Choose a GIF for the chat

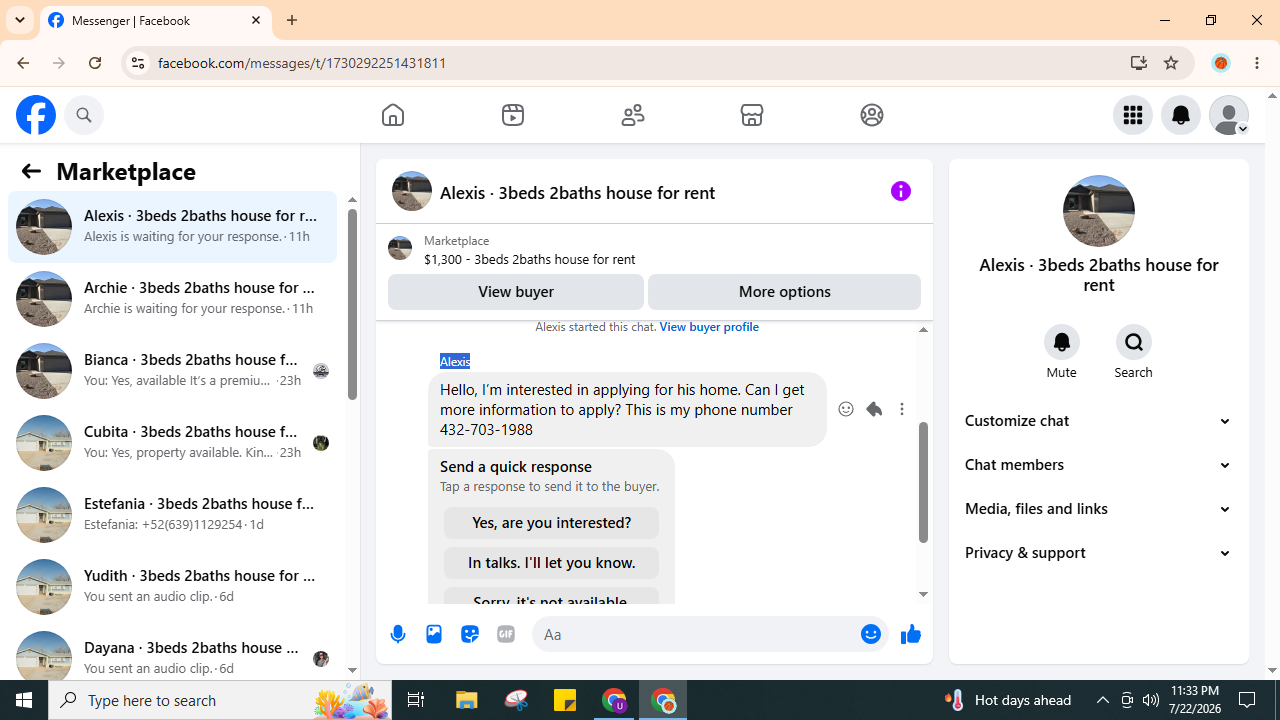[x=506, y=634]
